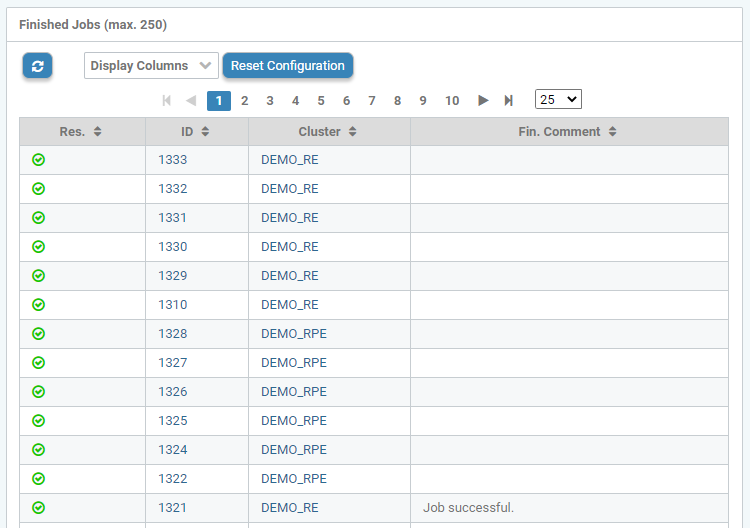750x528 pixels.
Task: Go to the next page arrow
Action: [x=483, y=100]
